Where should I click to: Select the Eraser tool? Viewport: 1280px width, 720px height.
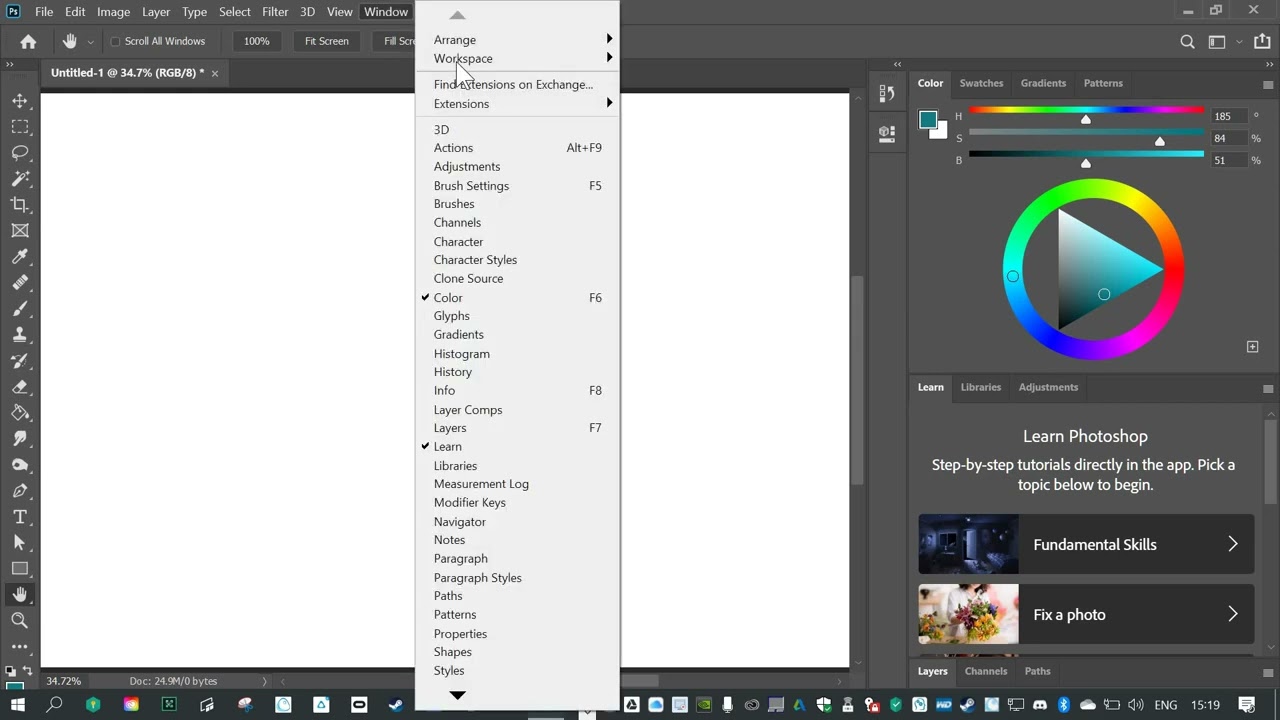(20, 387)
